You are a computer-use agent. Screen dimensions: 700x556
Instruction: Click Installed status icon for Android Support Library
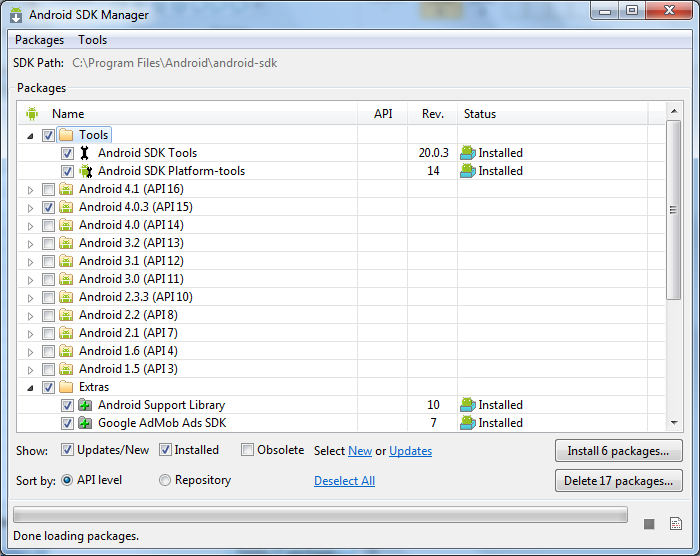point(467,405)
